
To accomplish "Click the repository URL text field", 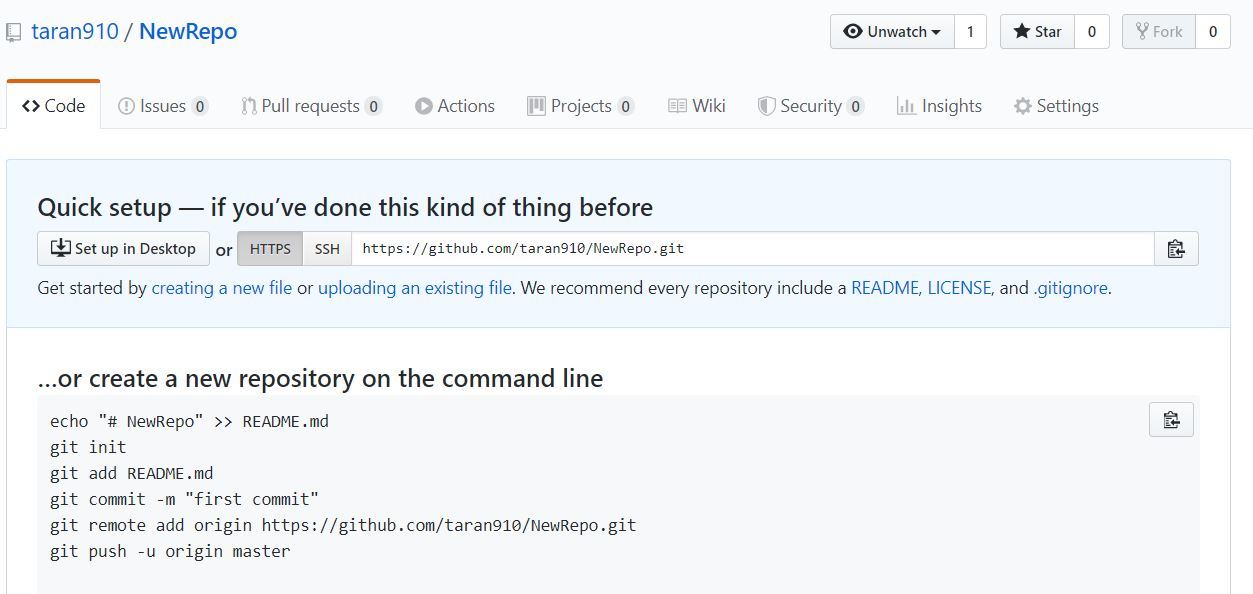I will point(752,249).
